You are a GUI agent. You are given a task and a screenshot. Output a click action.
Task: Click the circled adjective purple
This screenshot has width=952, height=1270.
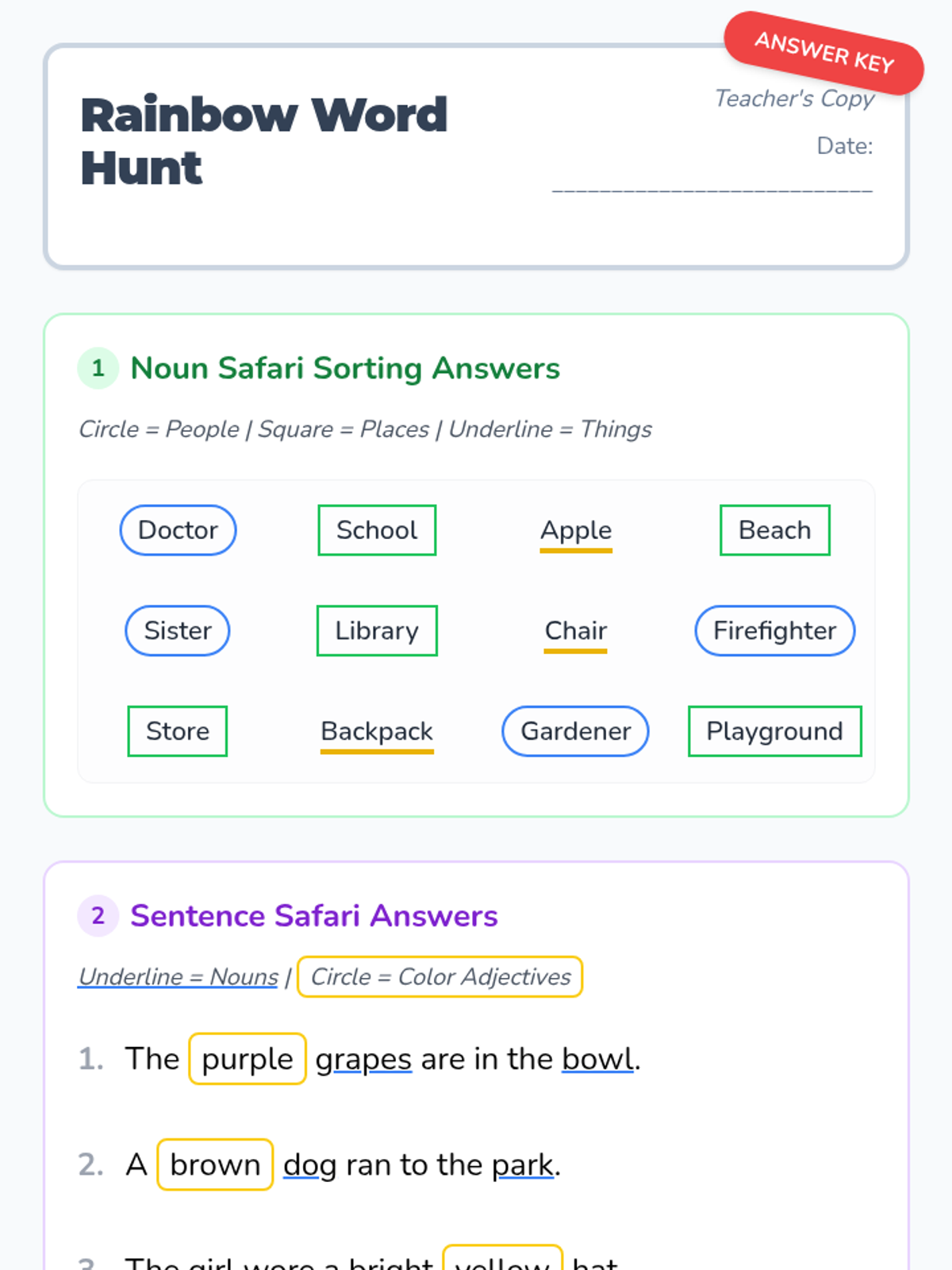click(x=248, y=1059)
